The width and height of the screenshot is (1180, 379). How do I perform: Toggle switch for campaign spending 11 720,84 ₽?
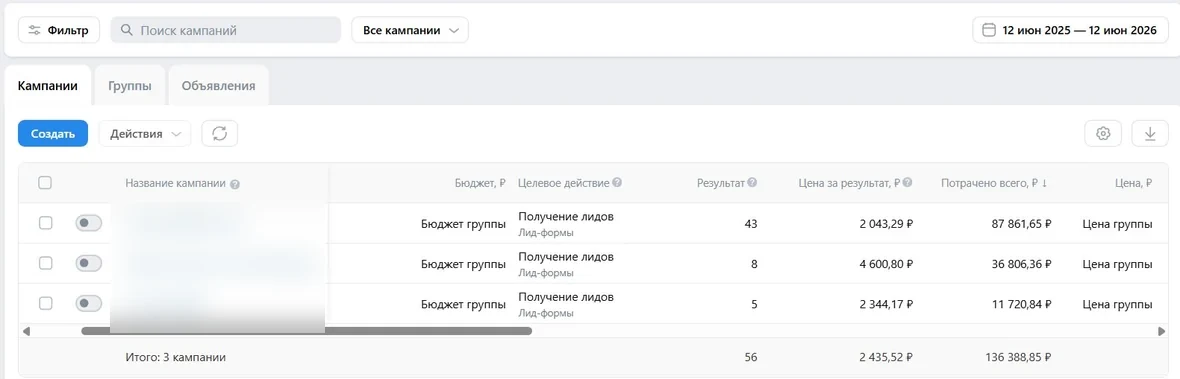(x=88, y=303)
